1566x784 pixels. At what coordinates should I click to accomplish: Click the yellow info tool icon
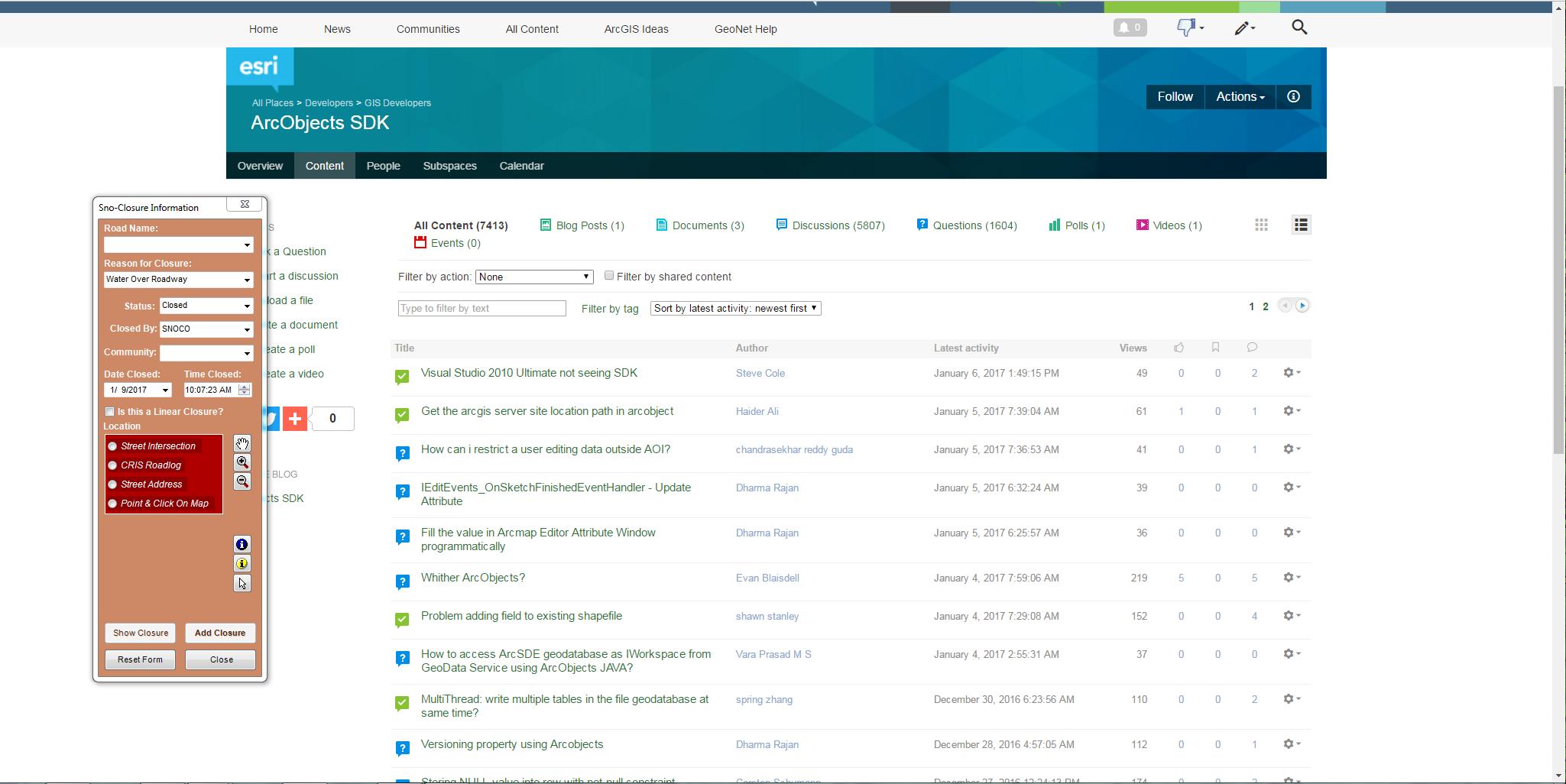click(242, 564)
